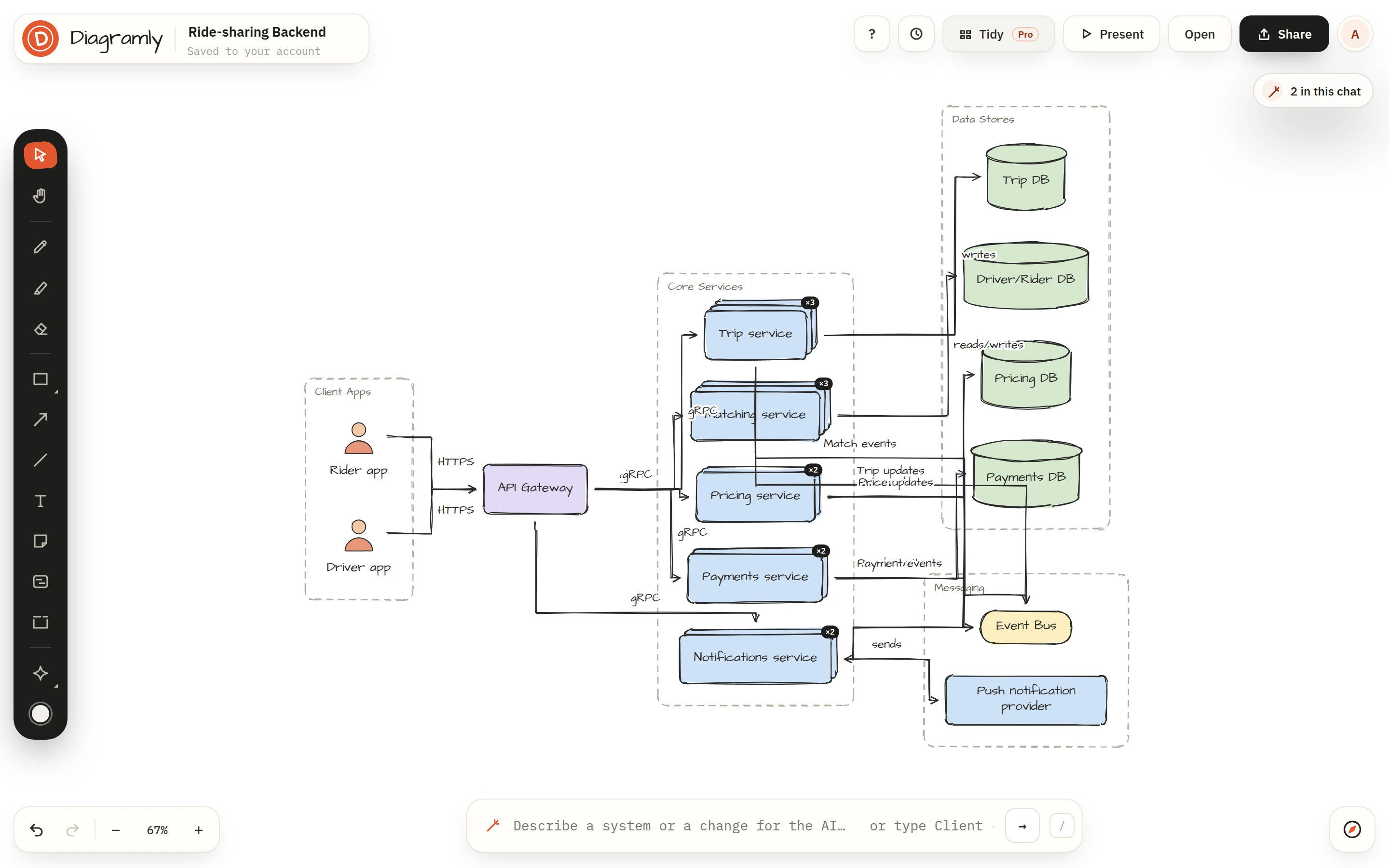The width and height of the screenshot is (1389, 868).
Task: Select the Event Bus node
Action: pyautogui.click(x=1026, y=626)
